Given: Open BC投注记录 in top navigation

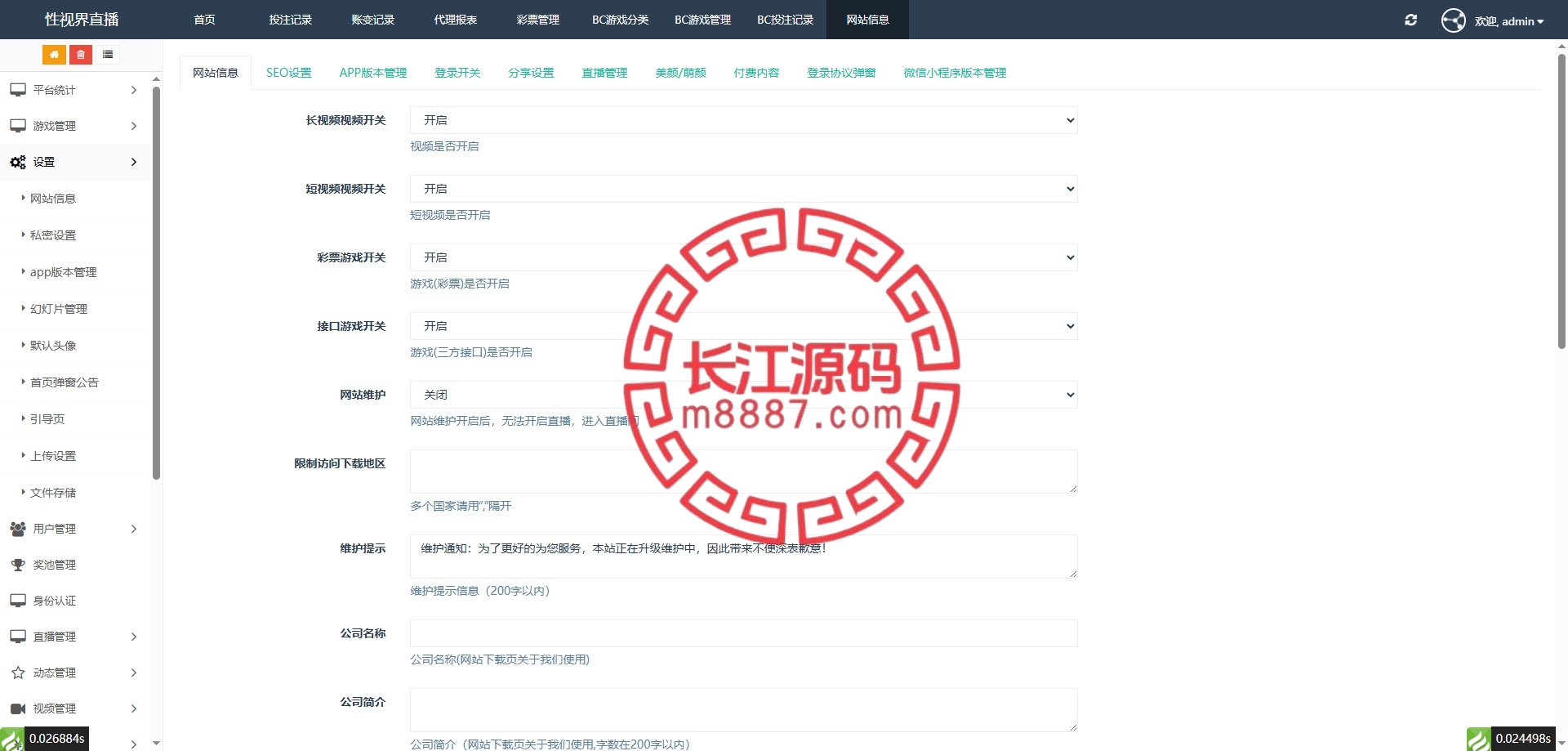Looking at the screenshot, I should click(785, 20).
